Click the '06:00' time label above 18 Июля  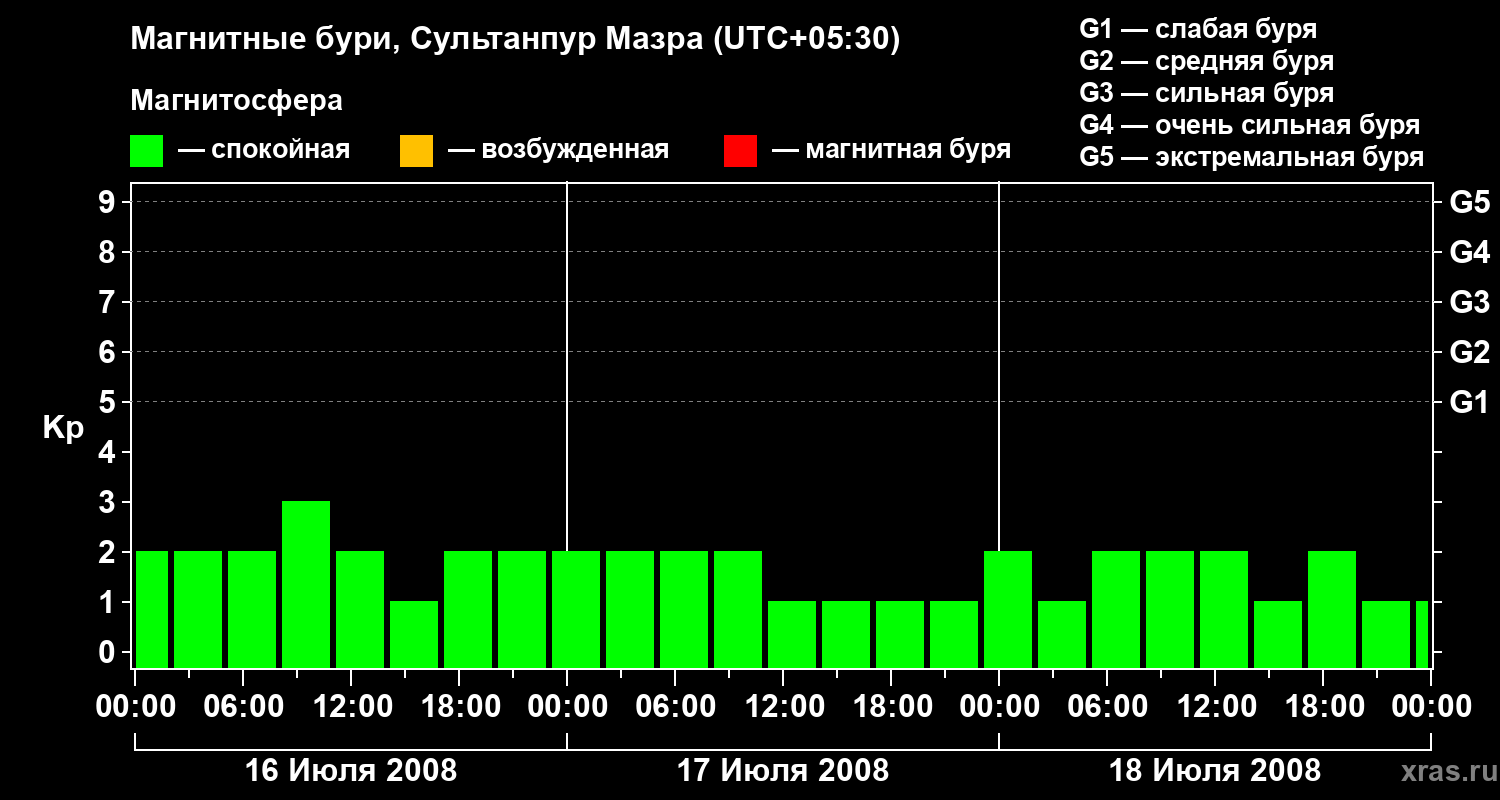pos(1107,707)
